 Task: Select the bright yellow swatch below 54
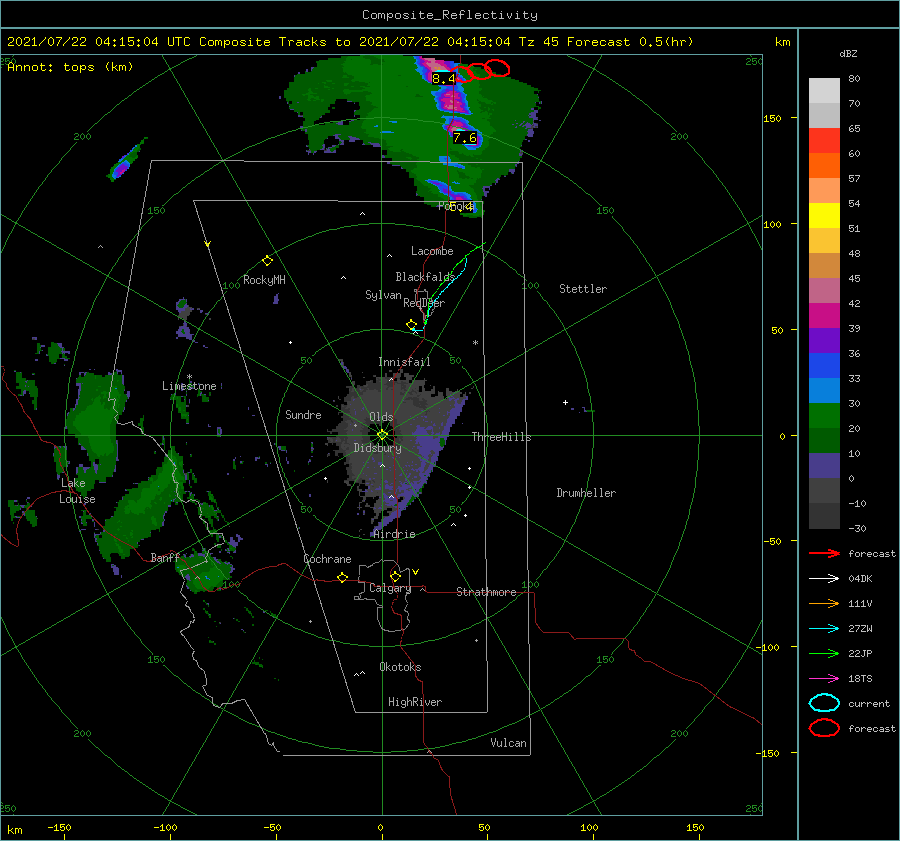(x=824, y=216)
